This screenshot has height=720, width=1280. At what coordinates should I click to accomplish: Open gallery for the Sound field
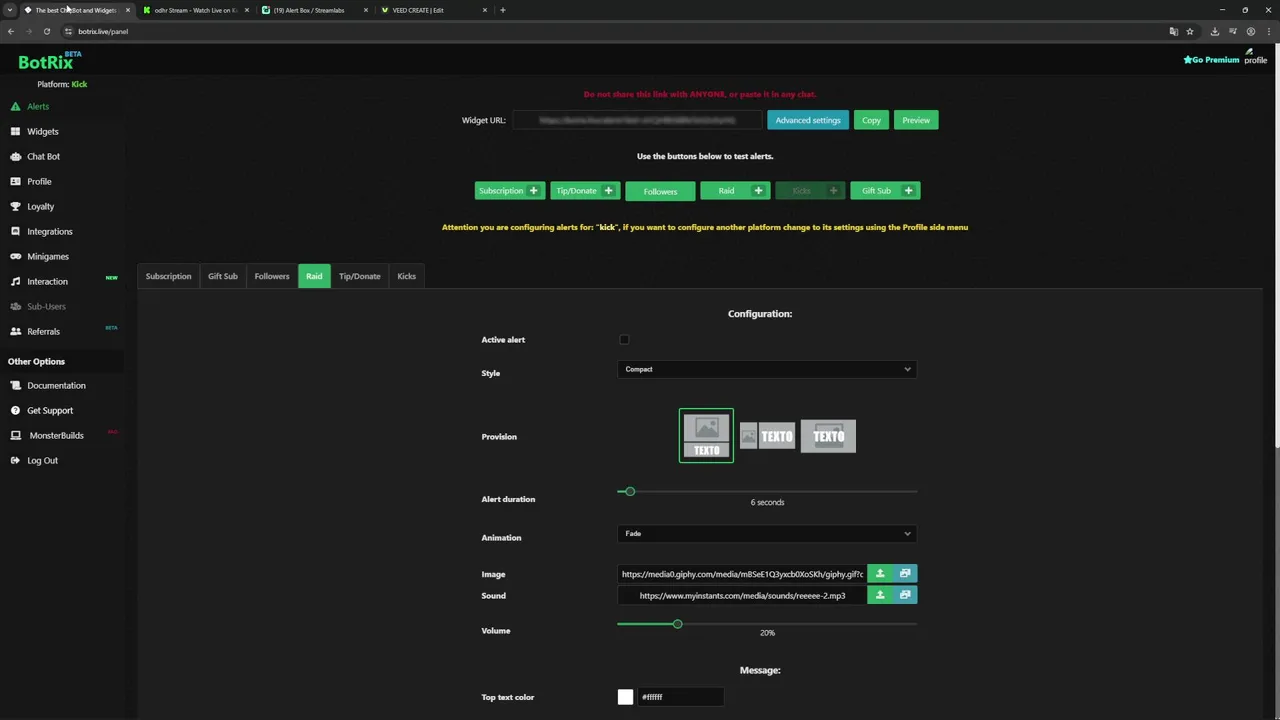click(905, 595)
